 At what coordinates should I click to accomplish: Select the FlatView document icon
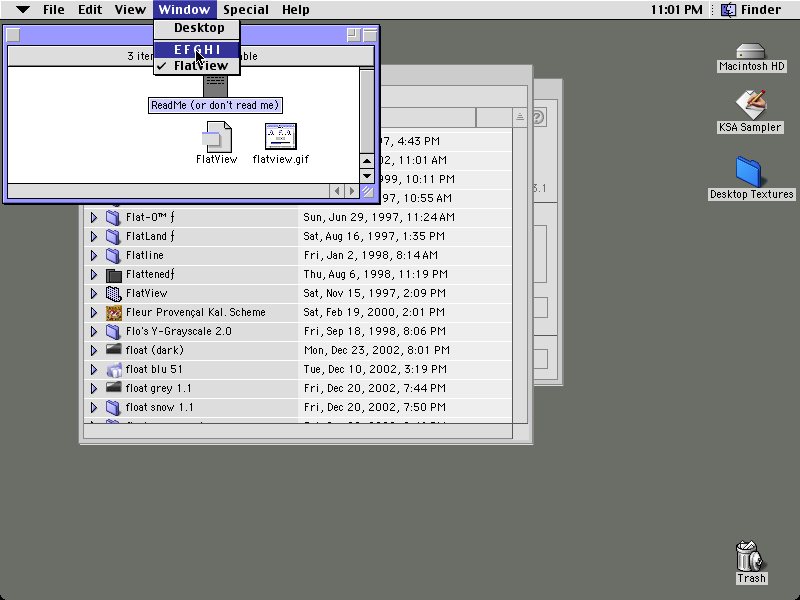click(219, 137)
